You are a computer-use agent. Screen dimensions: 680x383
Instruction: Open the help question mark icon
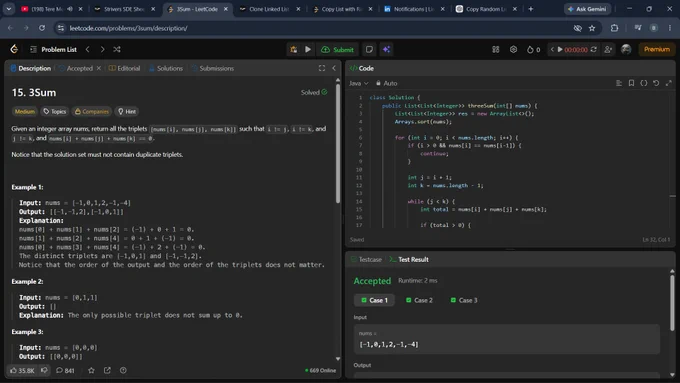point(123,370)
